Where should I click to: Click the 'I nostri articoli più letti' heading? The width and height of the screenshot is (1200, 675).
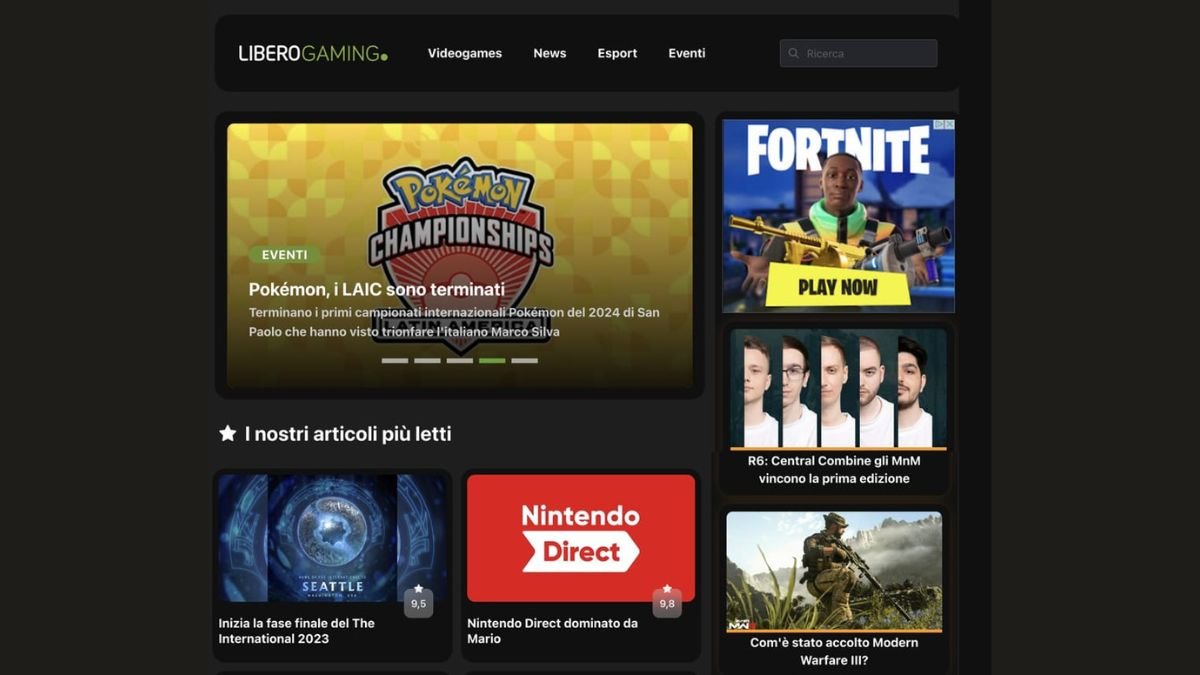[x=348, y=434]
